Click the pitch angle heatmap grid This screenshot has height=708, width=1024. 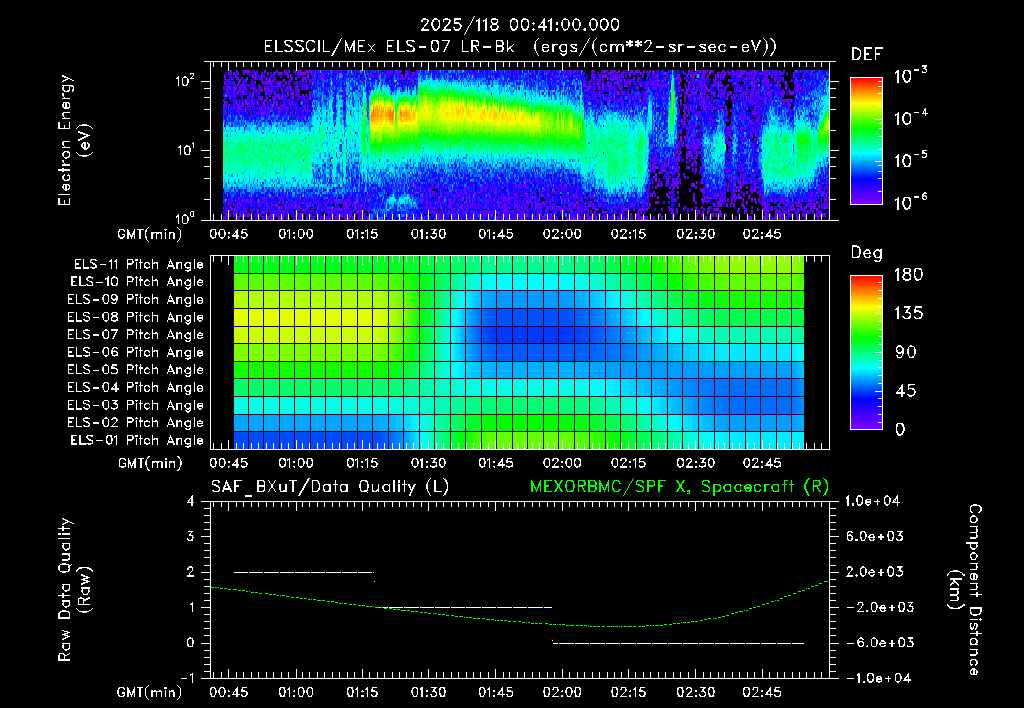520,352
